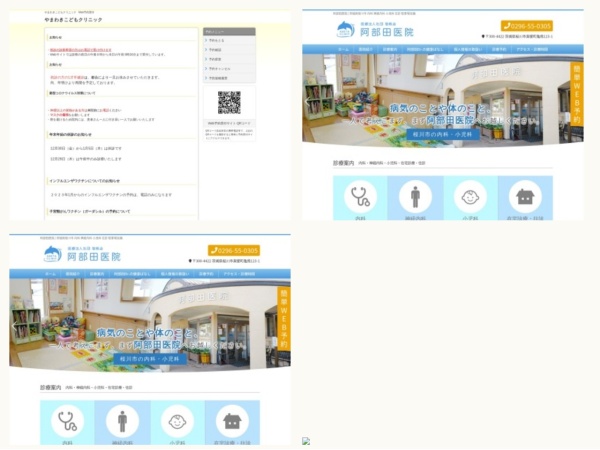Click the stethoscope 内科 icon in upper 阿部田医院 page
The height and width of the screenshot is (450, 600).
tap(360, 196)
